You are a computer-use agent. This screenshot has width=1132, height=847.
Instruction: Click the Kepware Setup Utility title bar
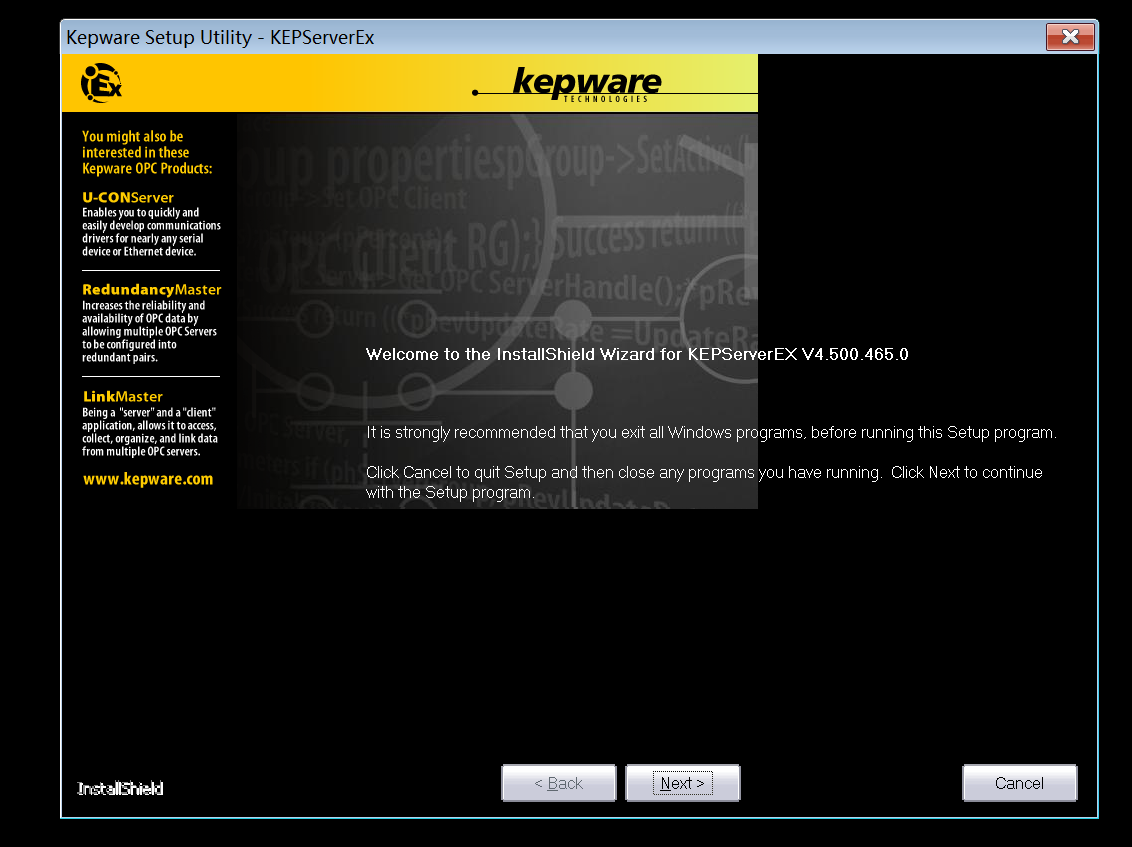(500, 38)
